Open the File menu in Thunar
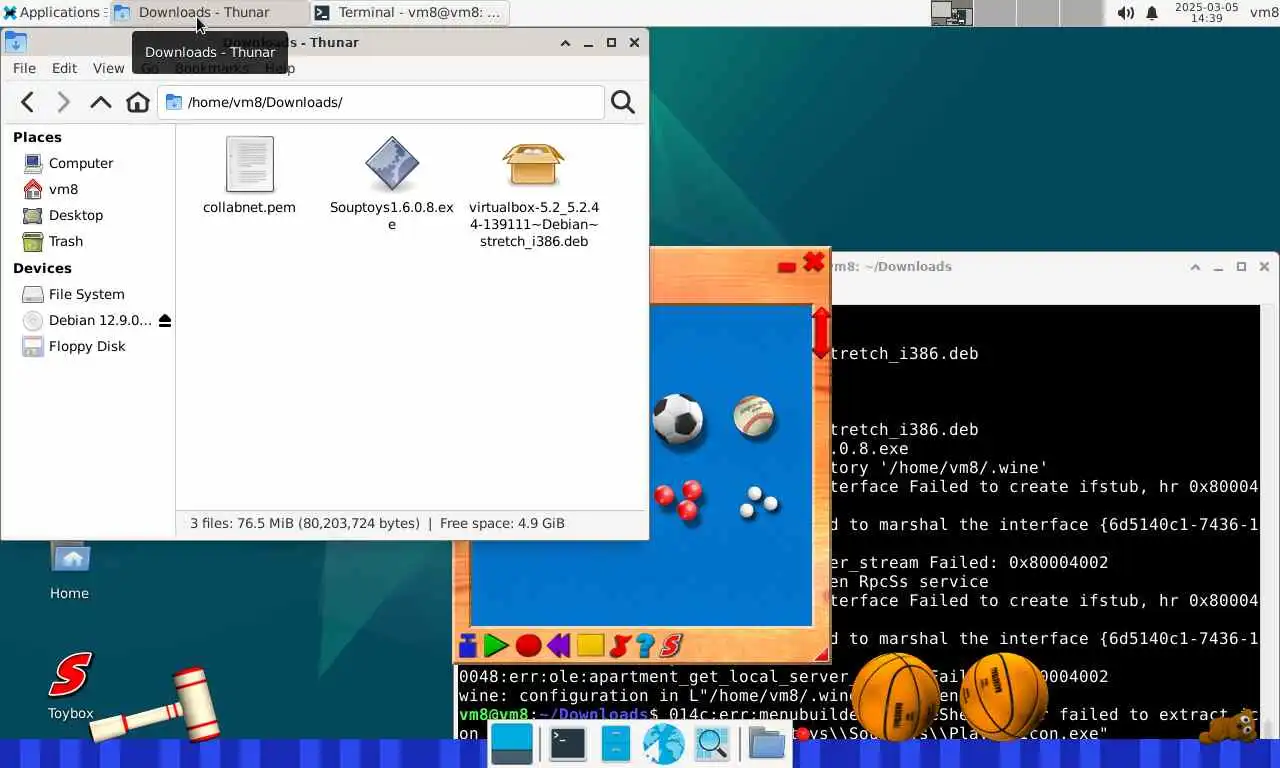 [24, 68]
